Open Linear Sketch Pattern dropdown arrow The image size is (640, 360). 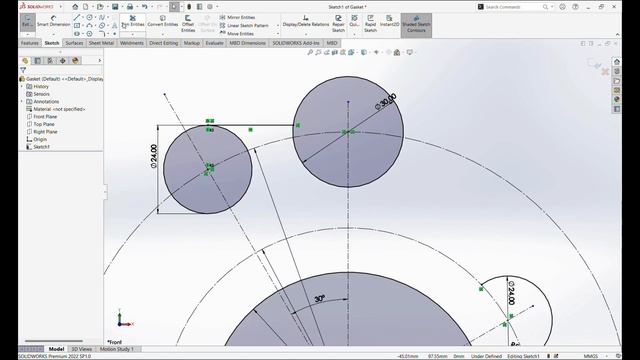click(x=278, y=26)
